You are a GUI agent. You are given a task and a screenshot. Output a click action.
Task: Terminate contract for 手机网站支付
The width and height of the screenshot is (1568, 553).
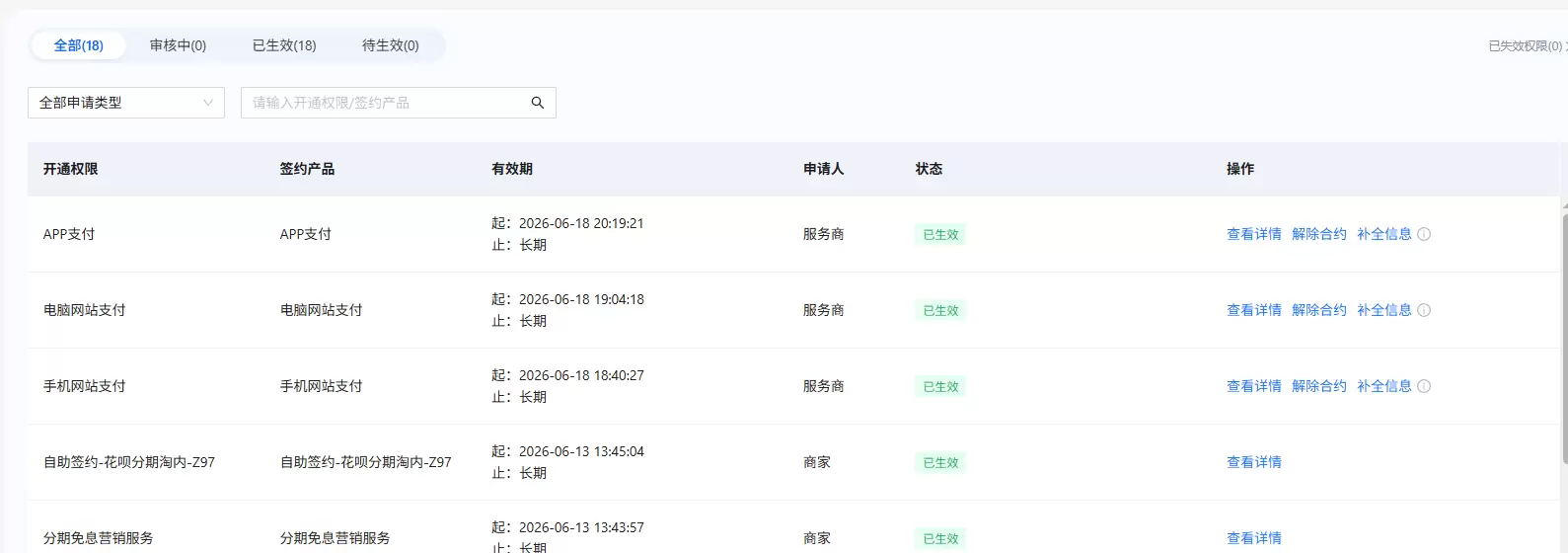[1319, 386]
